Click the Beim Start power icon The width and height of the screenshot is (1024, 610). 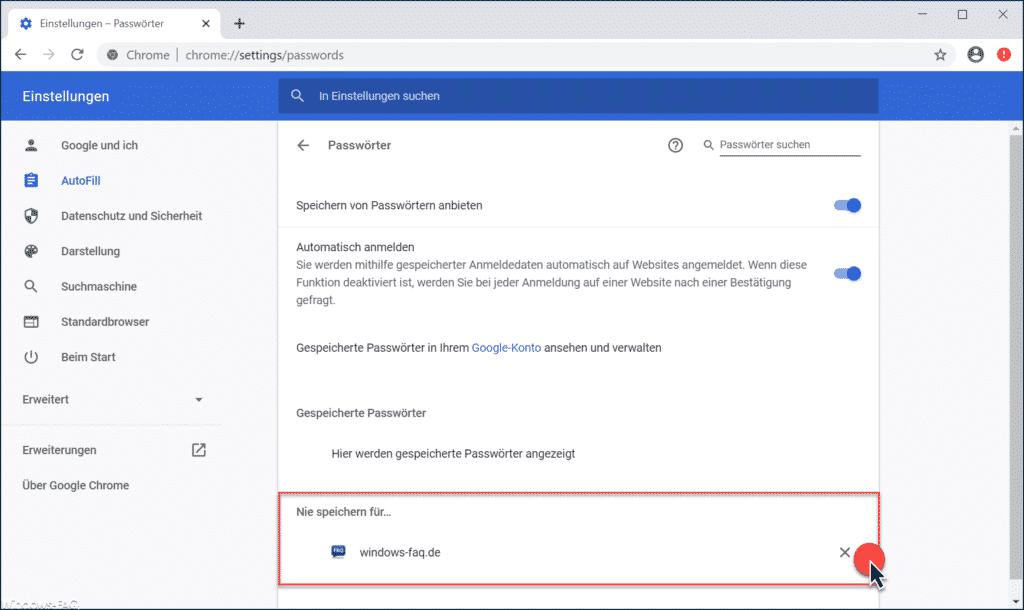31,357
